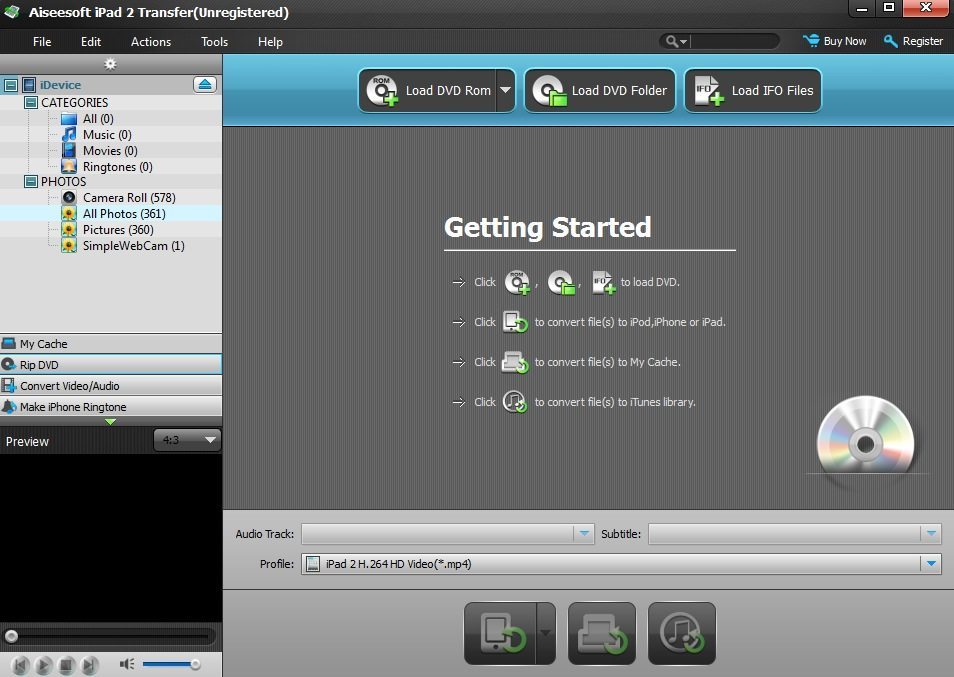The image size is (954, 677).
Task: Switch to the Rip DVD tab
Action: [x=111, y=364]
